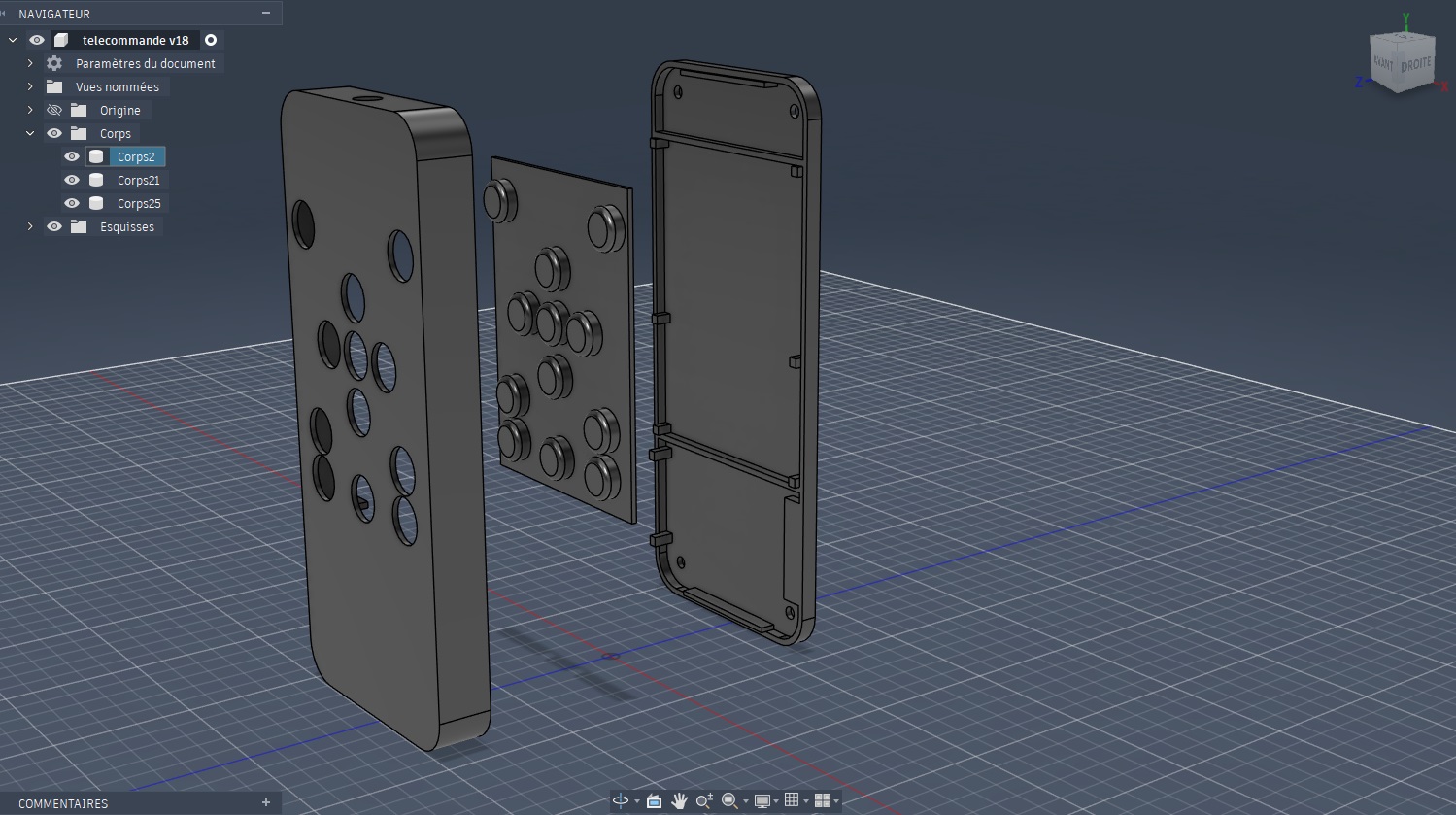Image resolution: width=1456 pixels, height=815 pixels.
Task: Activate the Pan hand tool
Action: [x=679, y=800]
